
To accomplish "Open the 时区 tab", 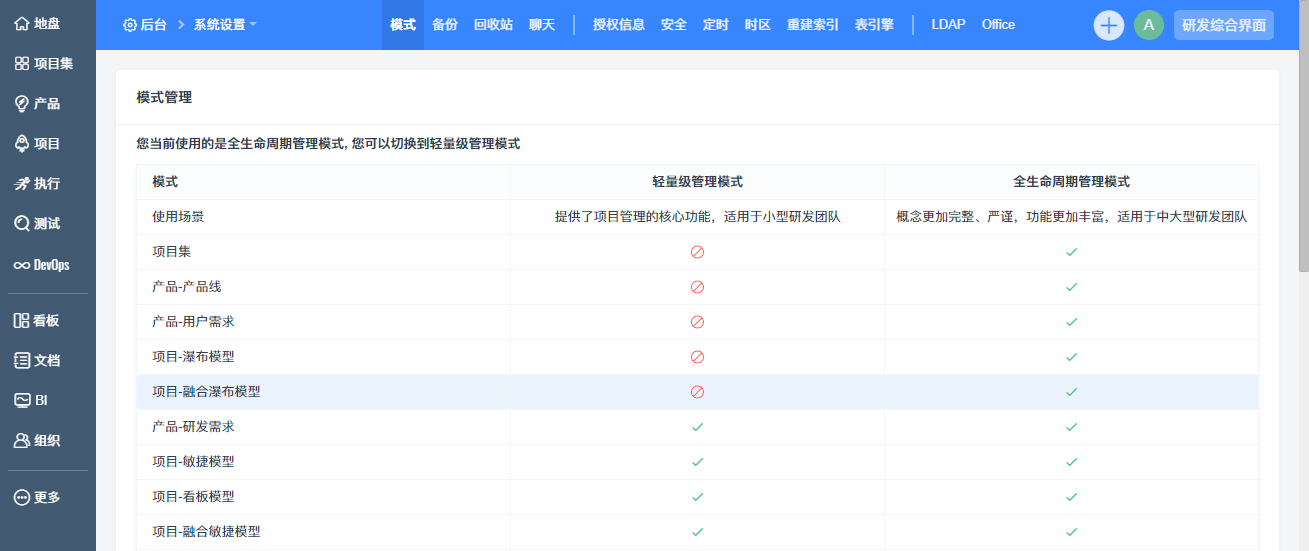I will tap(758, 25).
